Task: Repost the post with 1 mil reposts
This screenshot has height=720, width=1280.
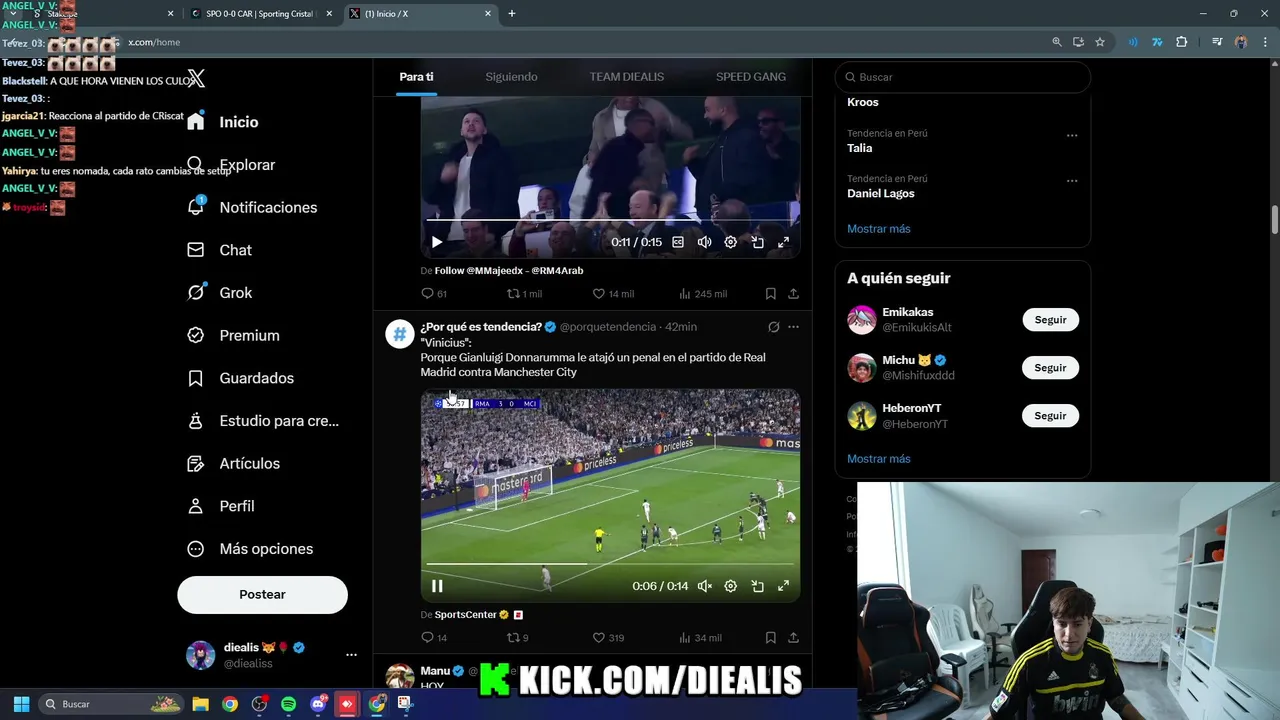Action: (x=524, y=294)
